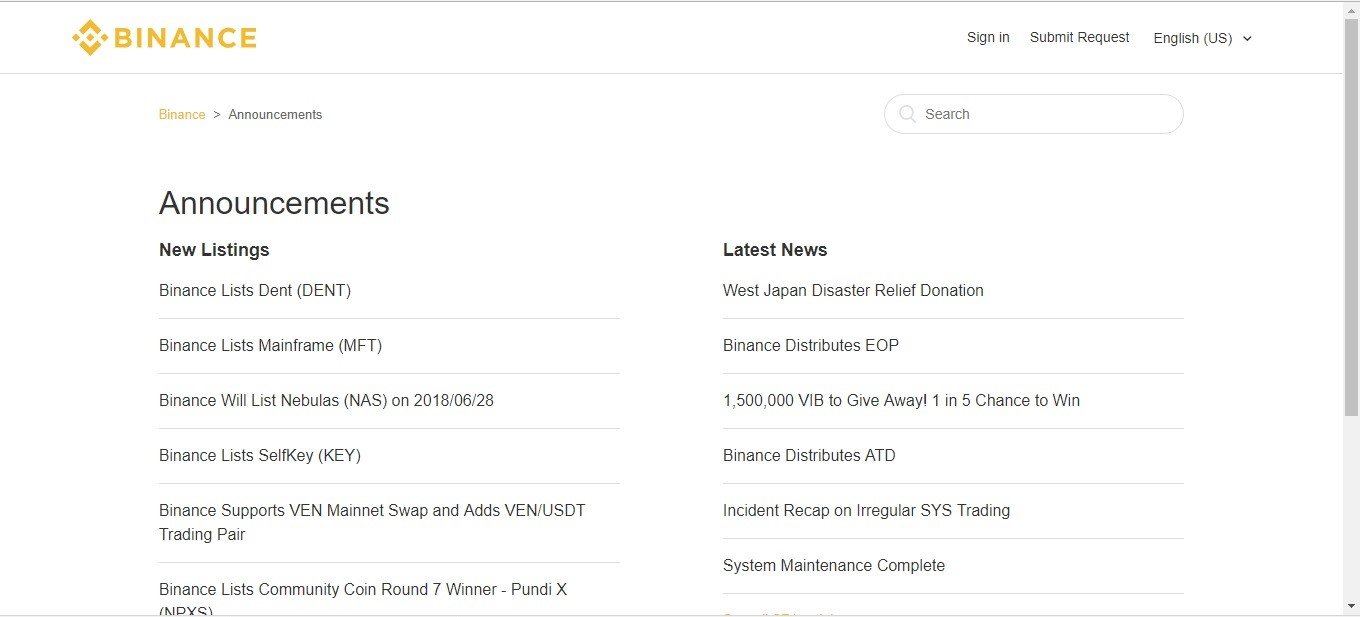The height and width of the screenshot is (617, 1360).
Task: Open Binance Lists SelfKey (KEY) article
Action: pos(260,455)
